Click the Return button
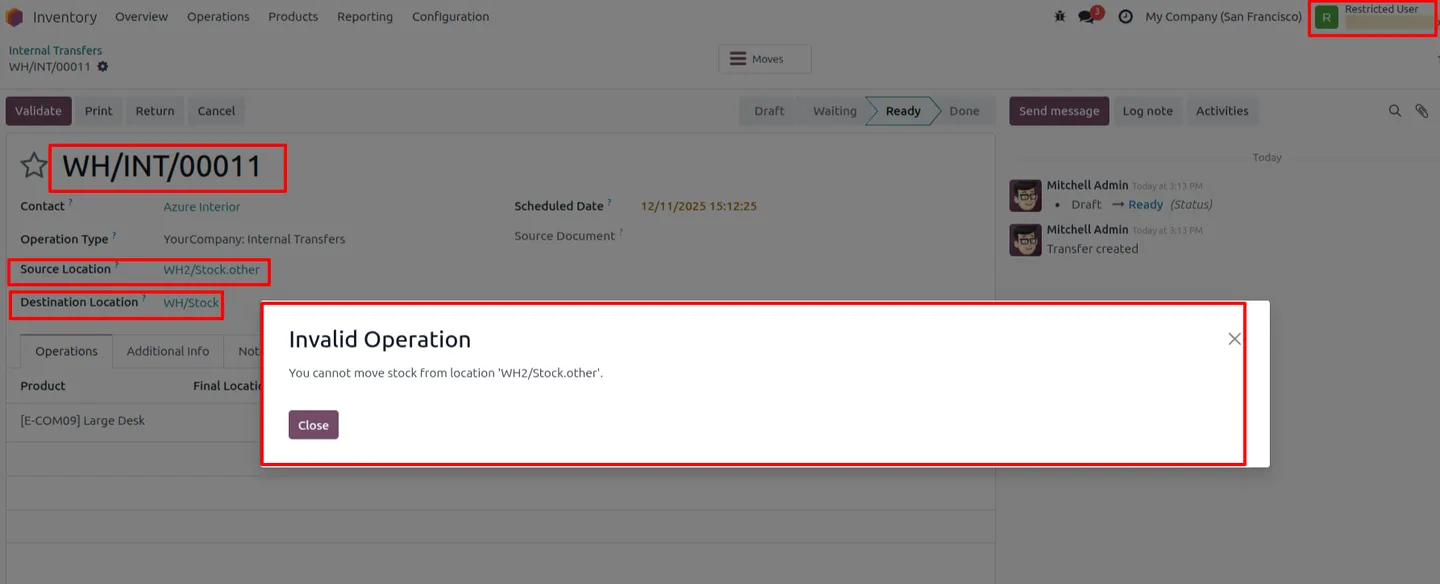 [x=155, y=111]
